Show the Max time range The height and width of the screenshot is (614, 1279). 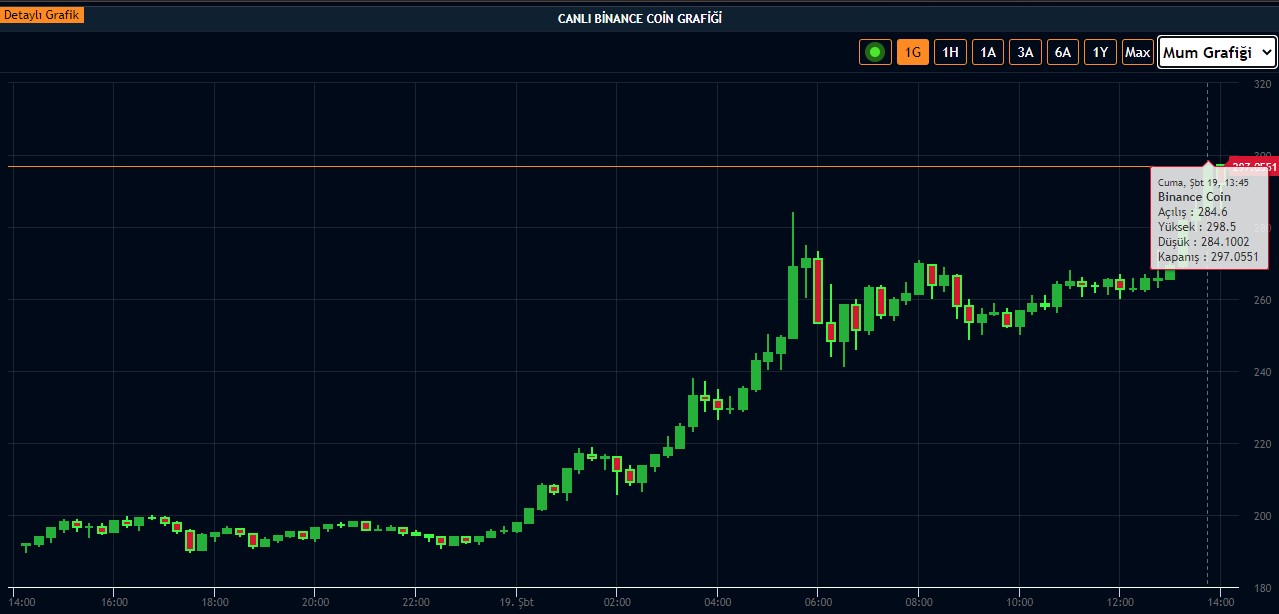[x=1137, y=52]
